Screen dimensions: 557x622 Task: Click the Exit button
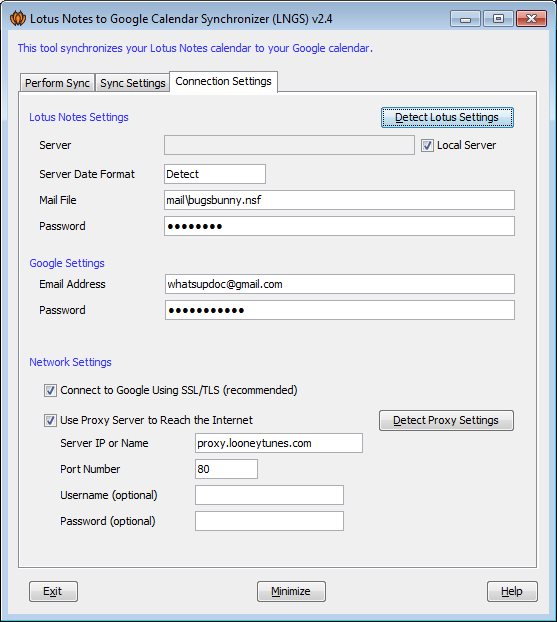tap(53, 591)
